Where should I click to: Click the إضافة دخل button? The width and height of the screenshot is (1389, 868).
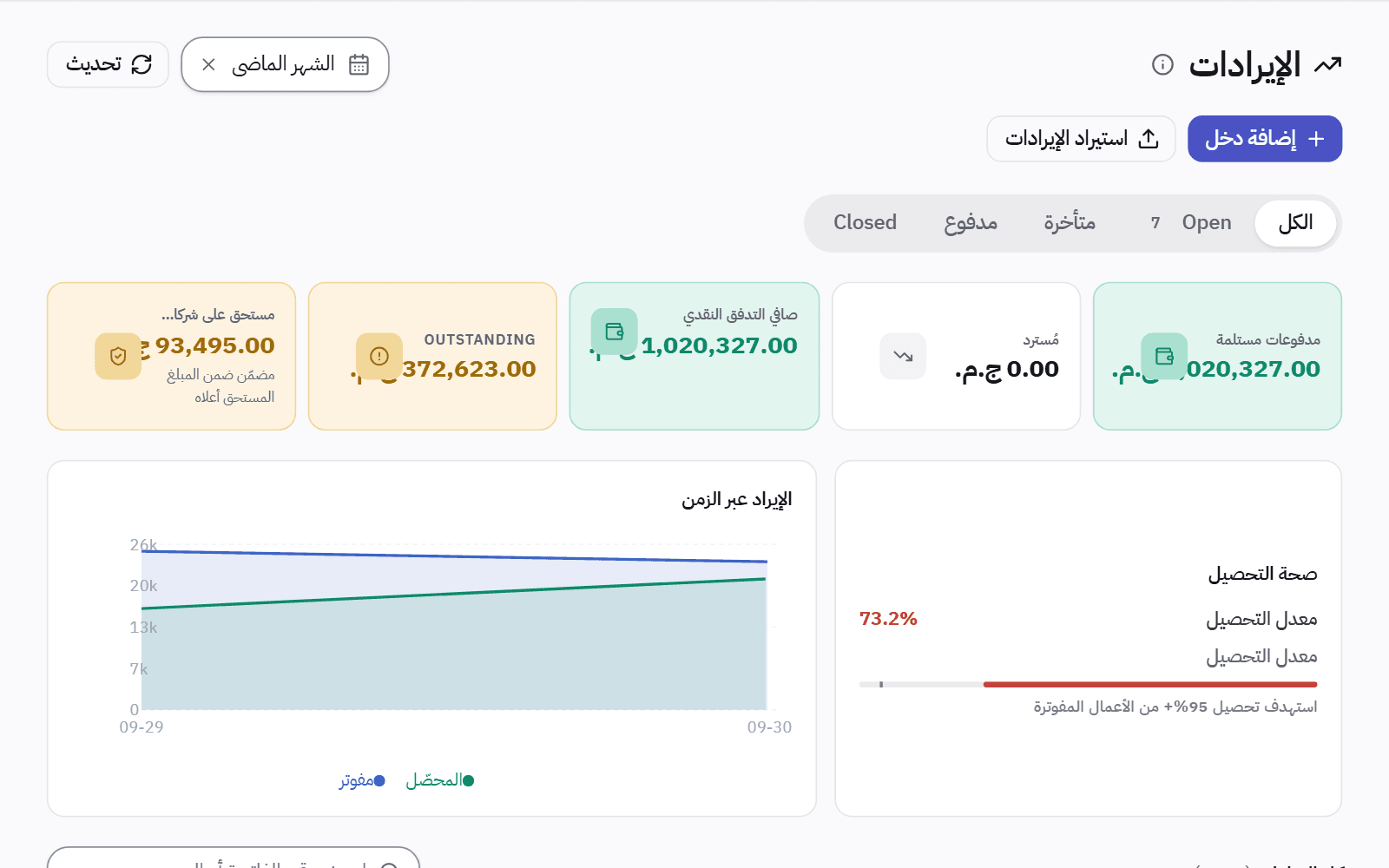1265,139
